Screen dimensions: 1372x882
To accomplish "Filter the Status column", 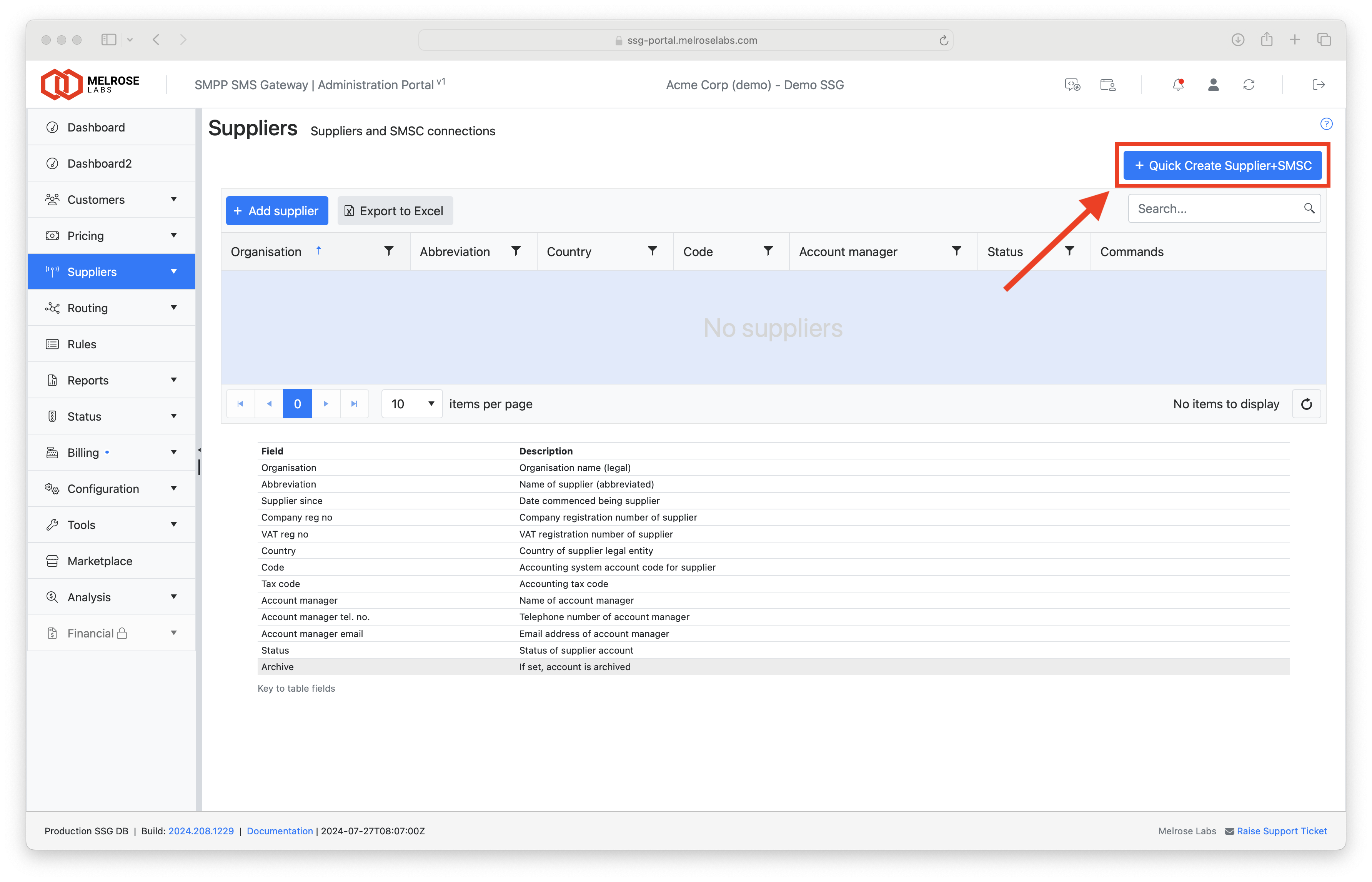I will tap(1069, 251).
